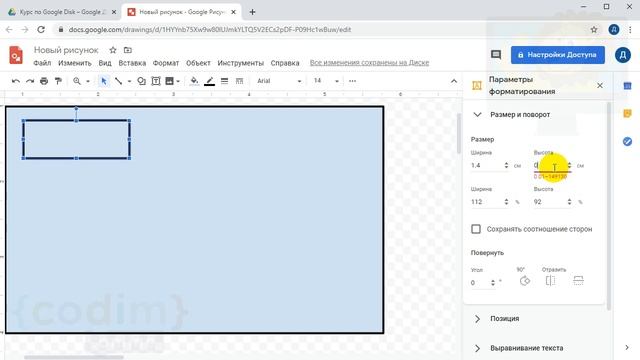Image resolution: width=640 pixels, height=360 pixels.
Task: Print the drawing with printer icon
Action: 44,81
